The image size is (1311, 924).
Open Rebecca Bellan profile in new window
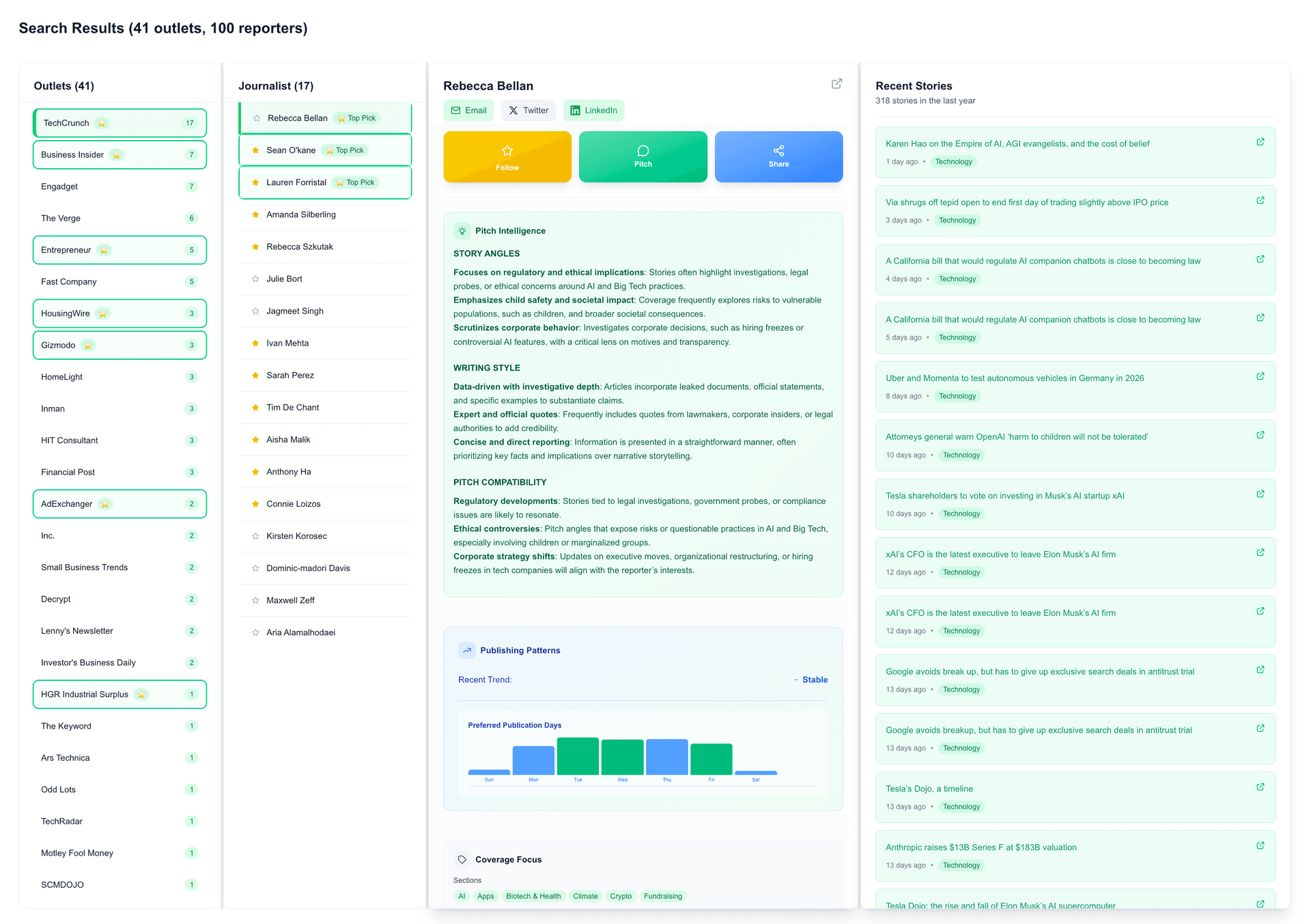point(836,84)
